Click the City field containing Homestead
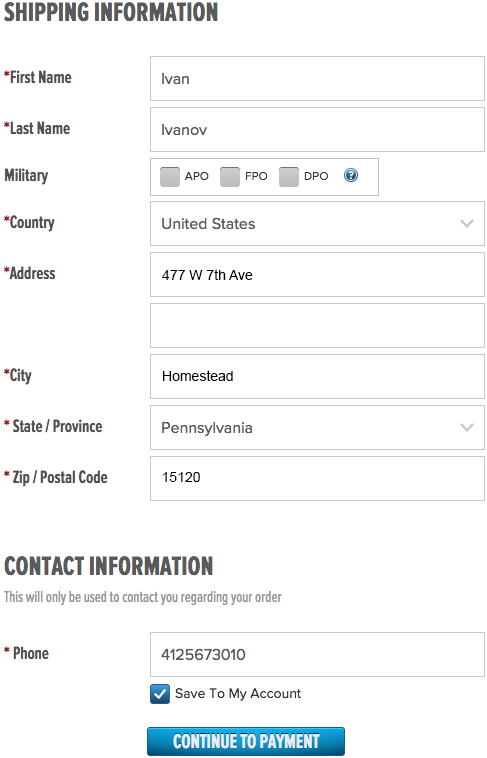This screenshot has height=758, width=487. [x=317, y=377]
